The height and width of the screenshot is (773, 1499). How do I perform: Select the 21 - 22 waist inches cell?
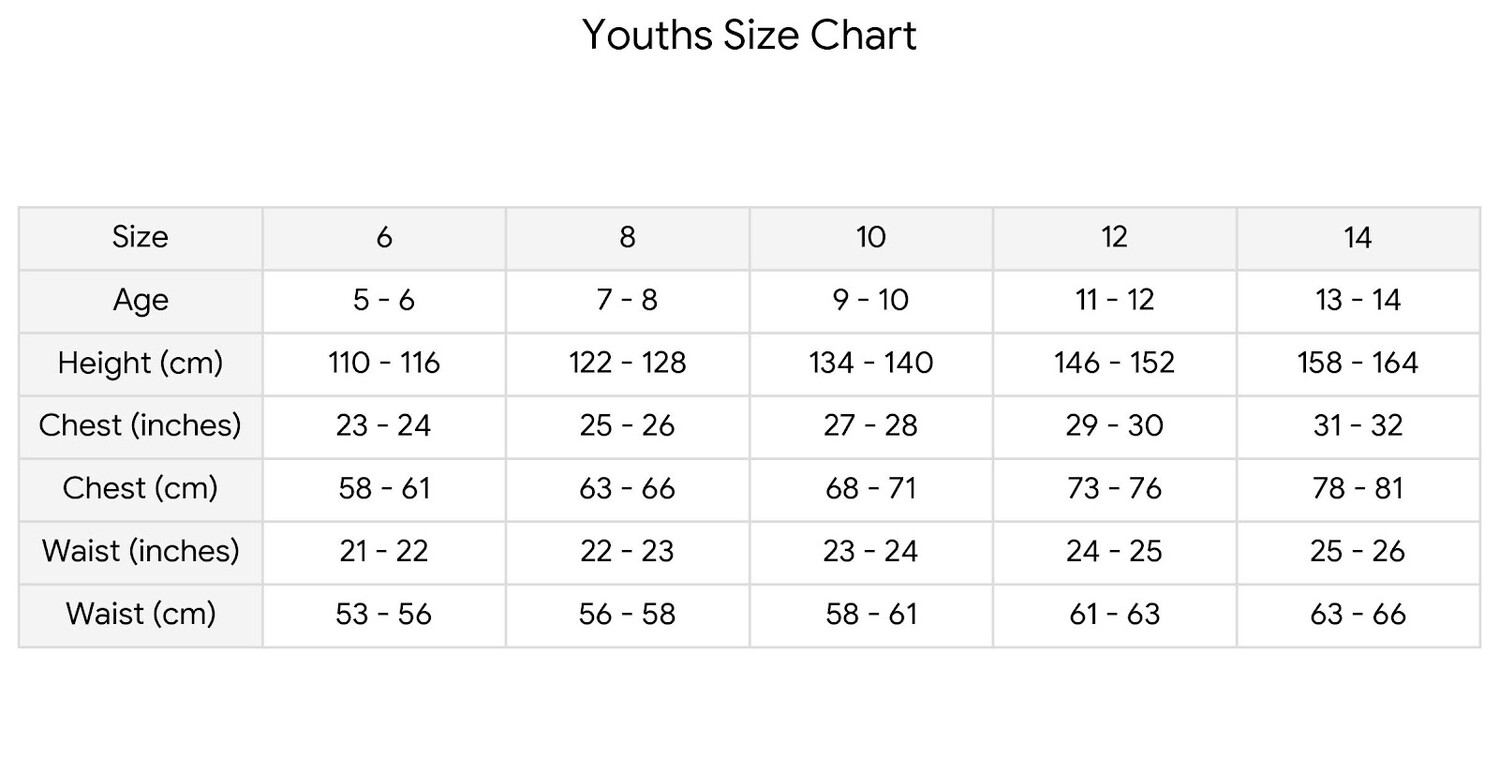coord(384,551)
